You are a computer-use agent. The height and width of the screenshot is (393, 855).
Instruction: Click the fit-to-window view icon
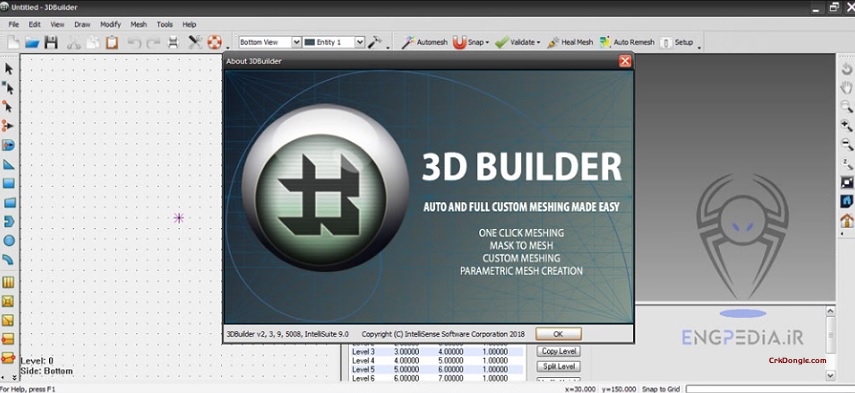846,183
